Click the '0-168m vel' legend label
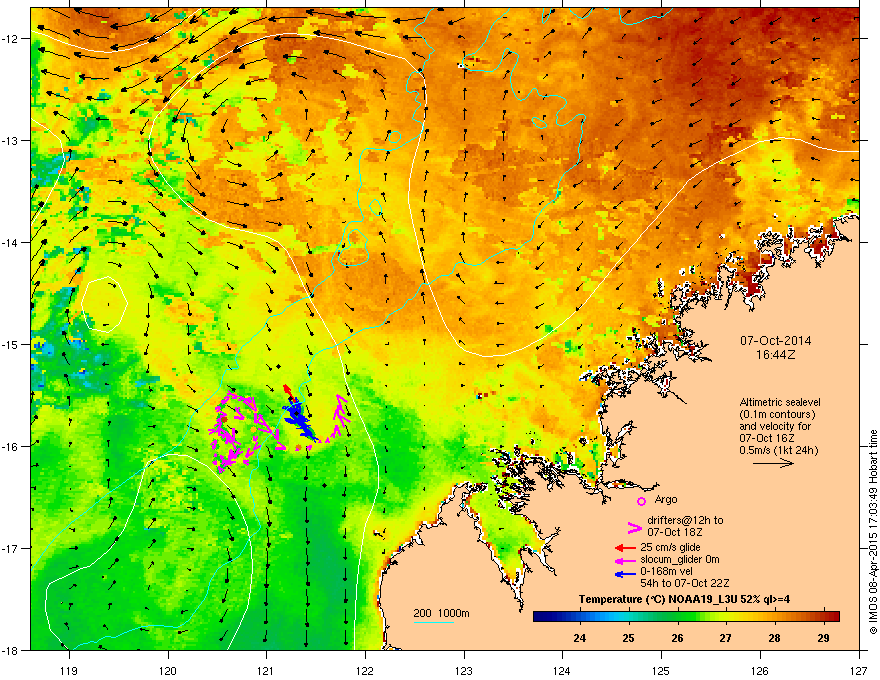 tap(666, 571)
